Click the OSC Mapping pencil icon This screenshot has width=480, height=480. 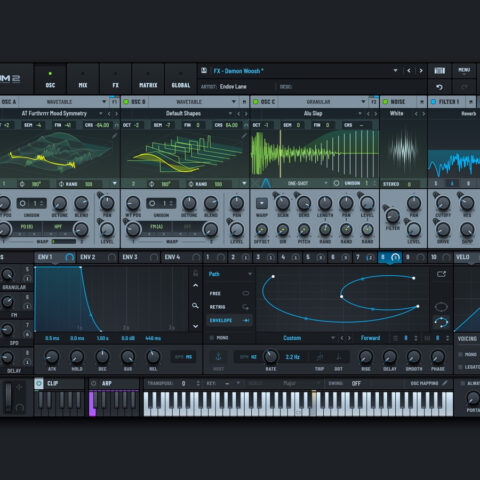(445, 383)
